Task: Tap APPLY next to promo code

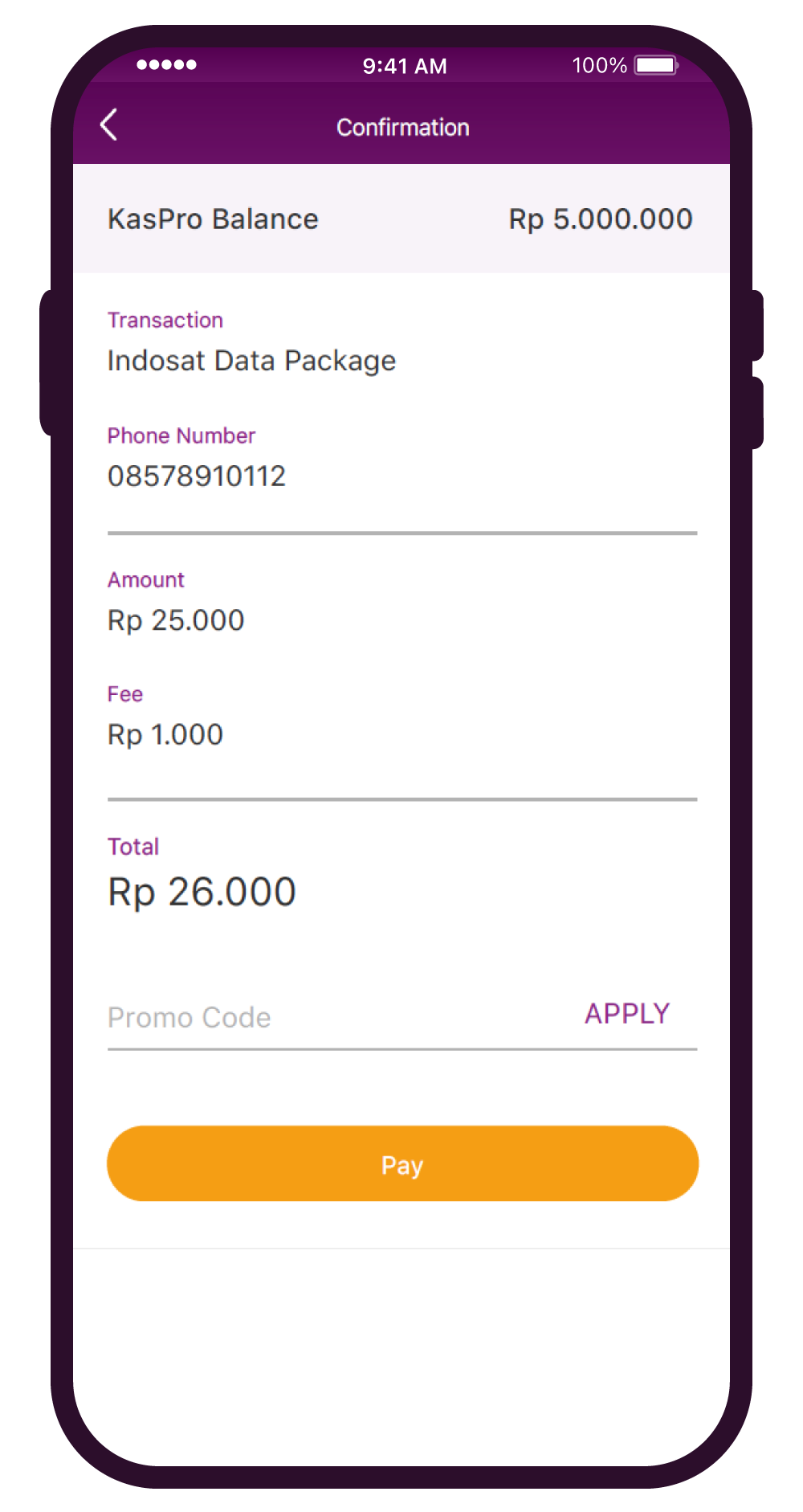Action: (x=627, y=1014)
